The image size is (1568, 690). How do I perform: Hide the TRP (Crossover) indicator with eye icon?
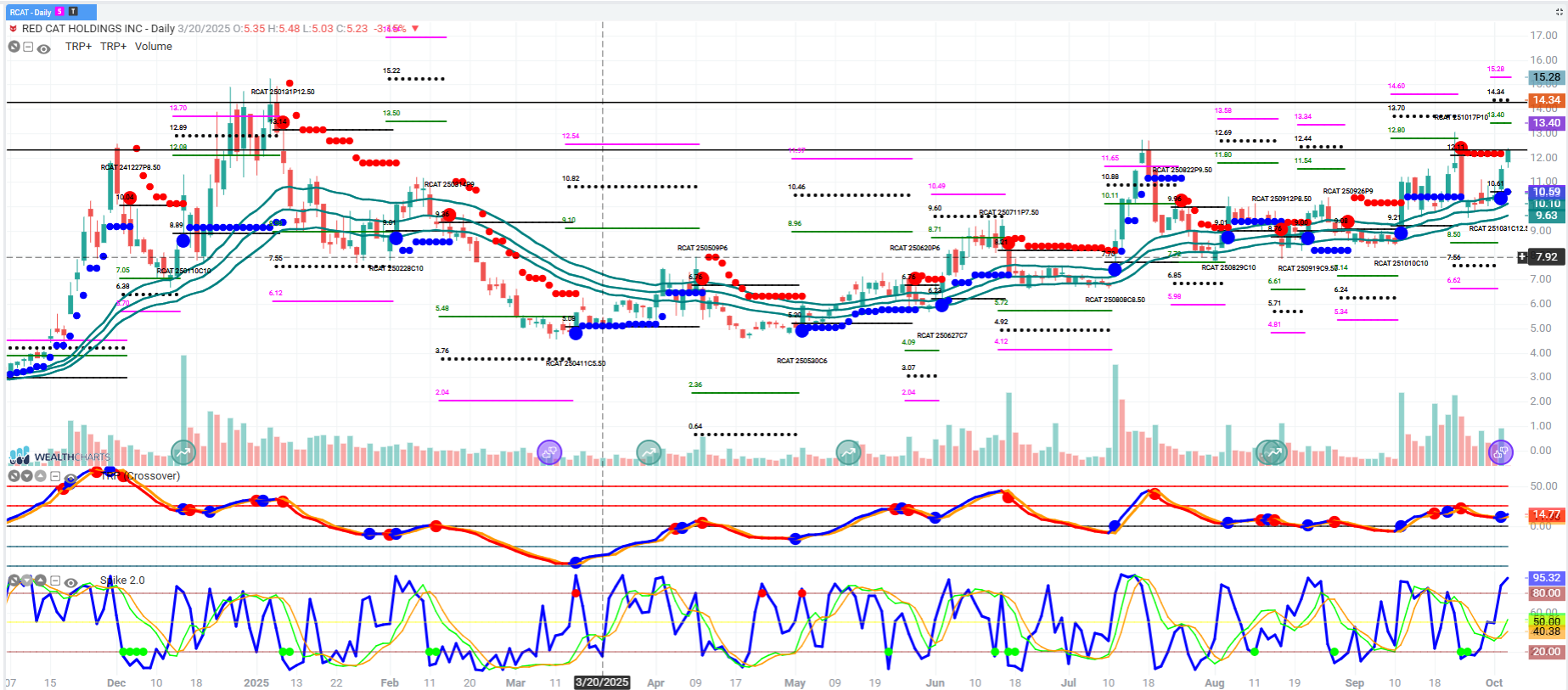[x=70, y=480]
